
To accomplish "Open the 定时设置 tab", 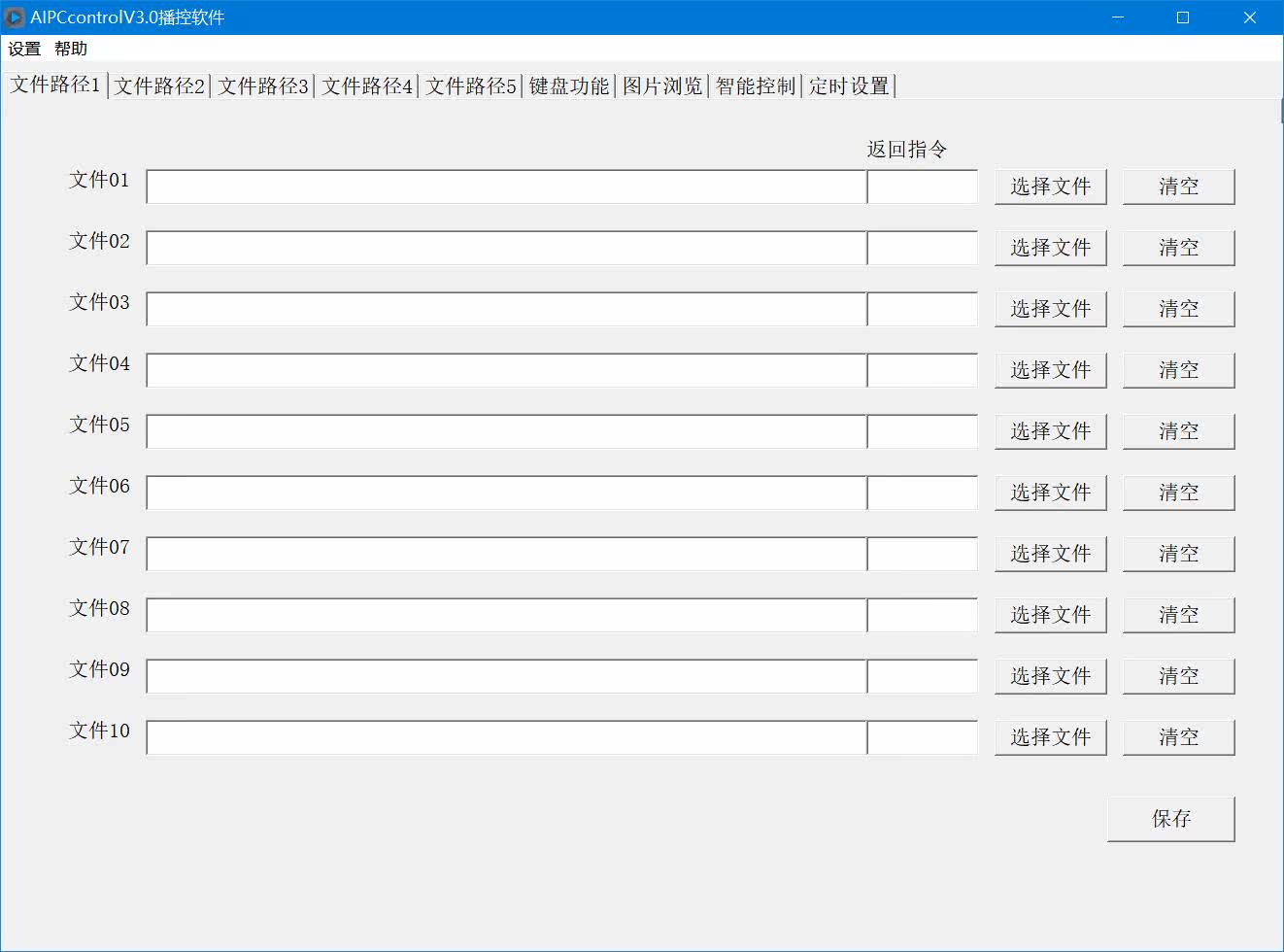I will click(849, 86).
